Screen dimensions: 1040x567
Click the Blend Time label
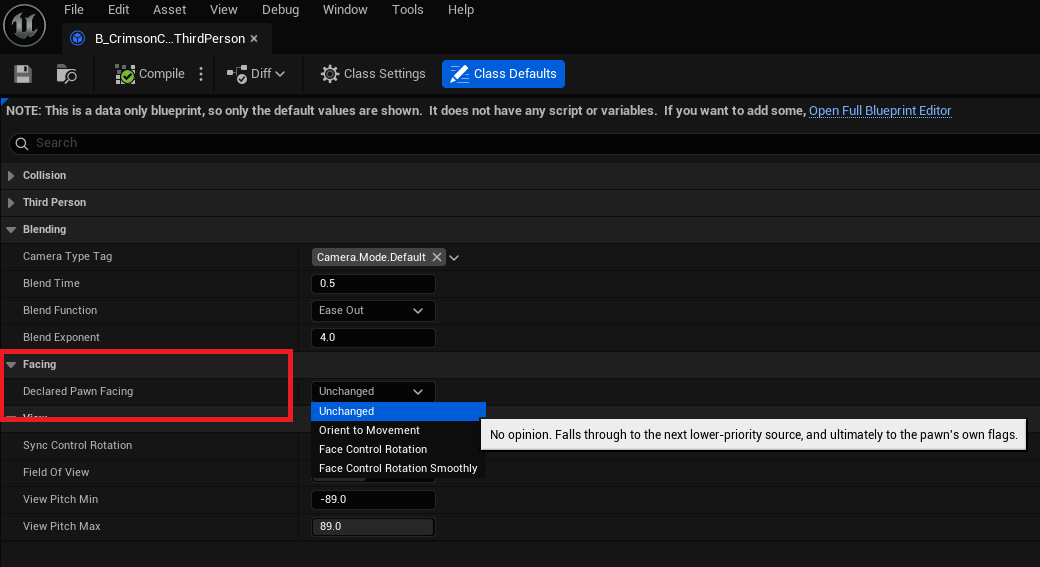(51, 283)
